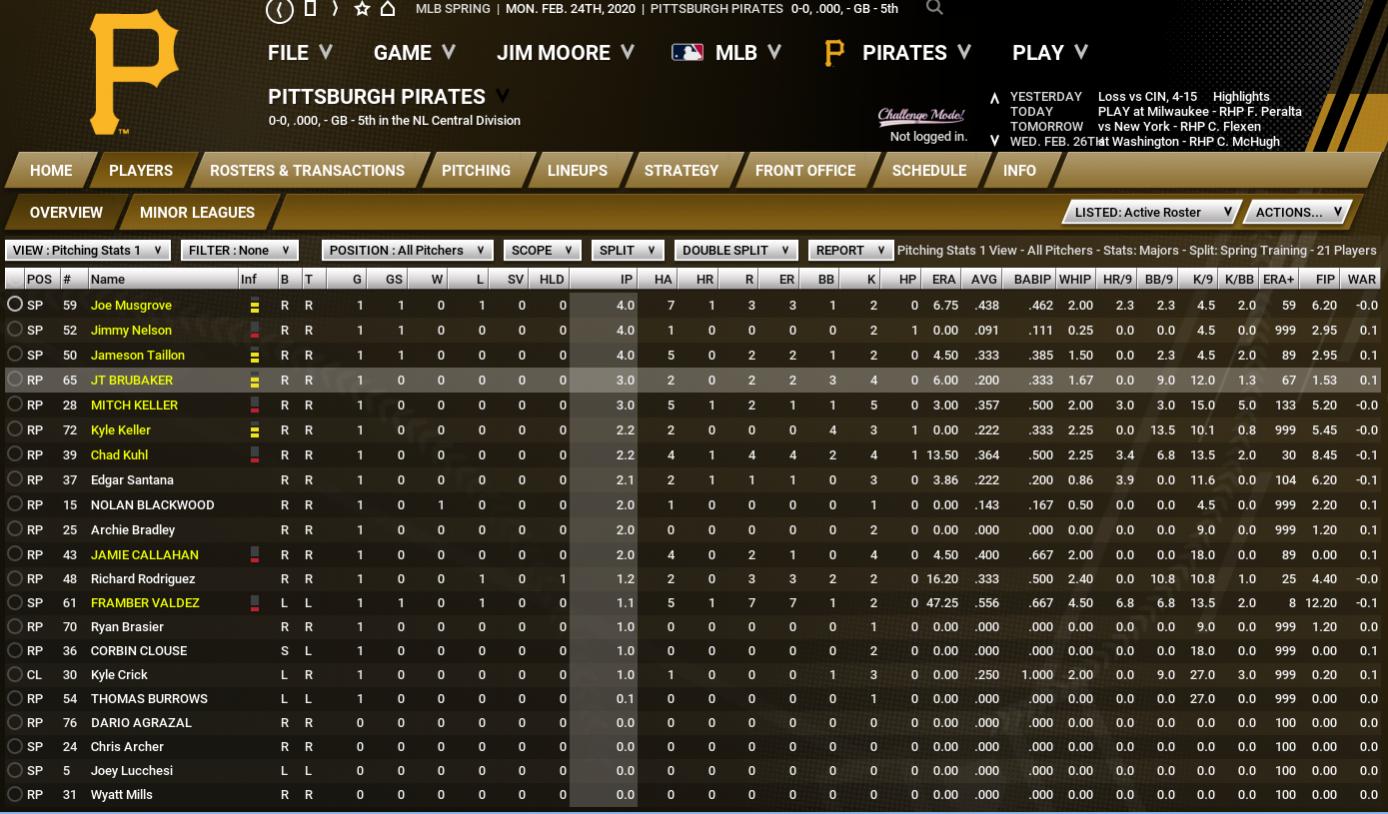1388x814 pixels.
Task: Open the POSITION All Pitchers dropdown
Action: click(408, 250)
